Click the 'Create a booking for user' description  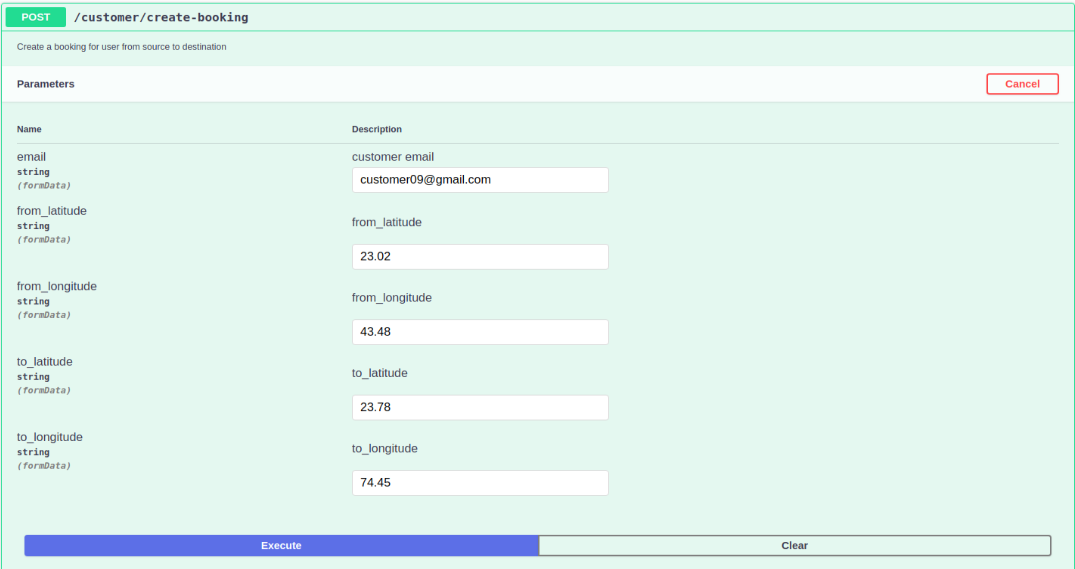121,47
